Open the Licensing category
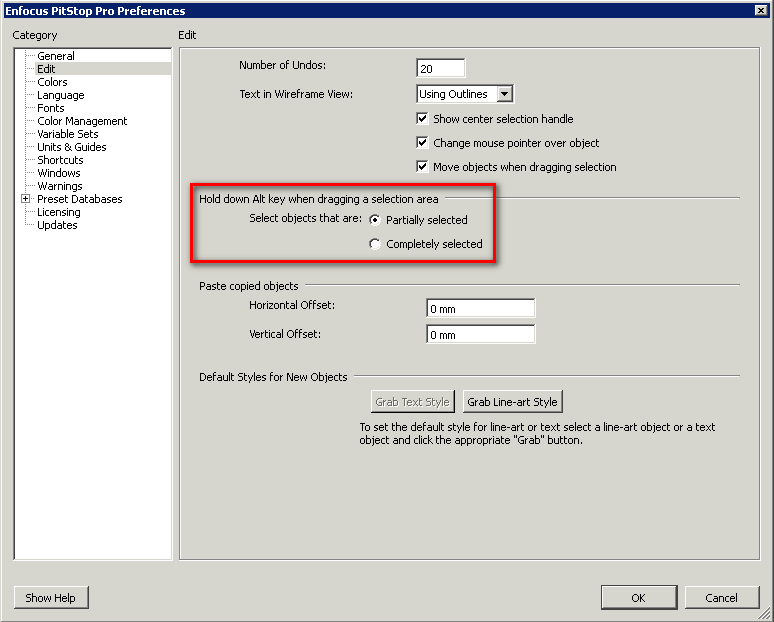The height and width of the screenshot is (622, 774). 59,212
